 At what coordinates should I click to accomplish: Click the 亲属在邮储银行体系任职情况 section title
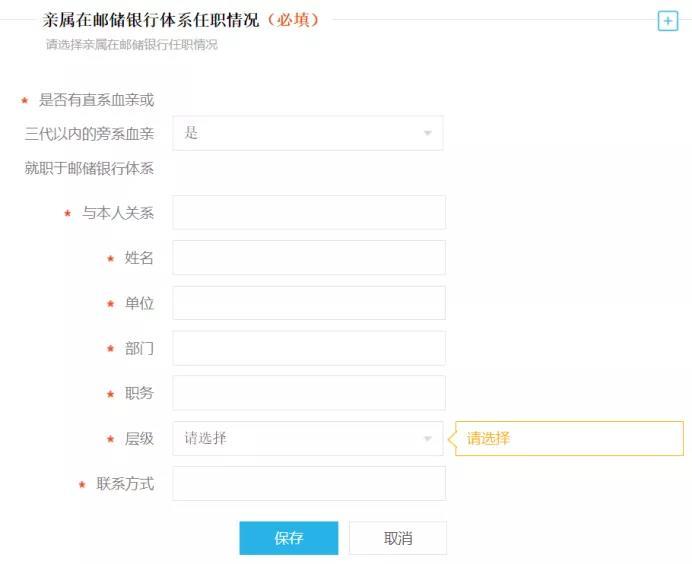(150, 19)
